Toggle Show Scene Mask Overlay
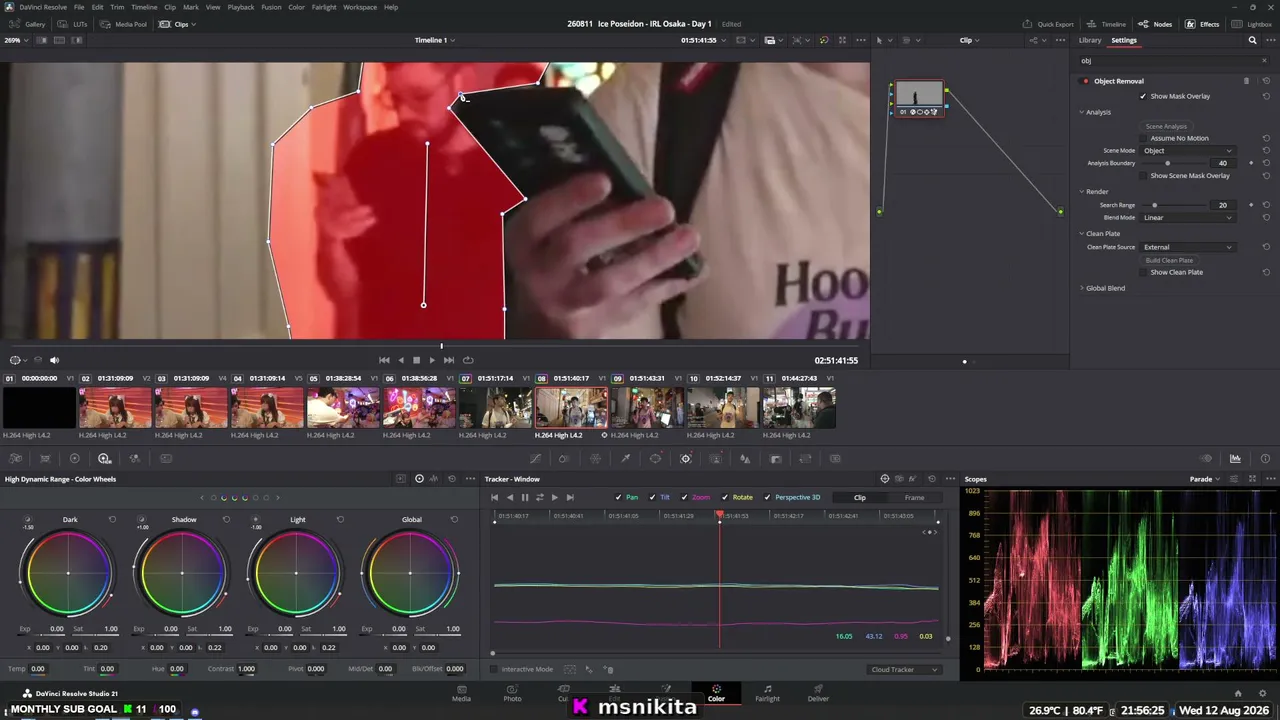 (x=1143, y=176)
